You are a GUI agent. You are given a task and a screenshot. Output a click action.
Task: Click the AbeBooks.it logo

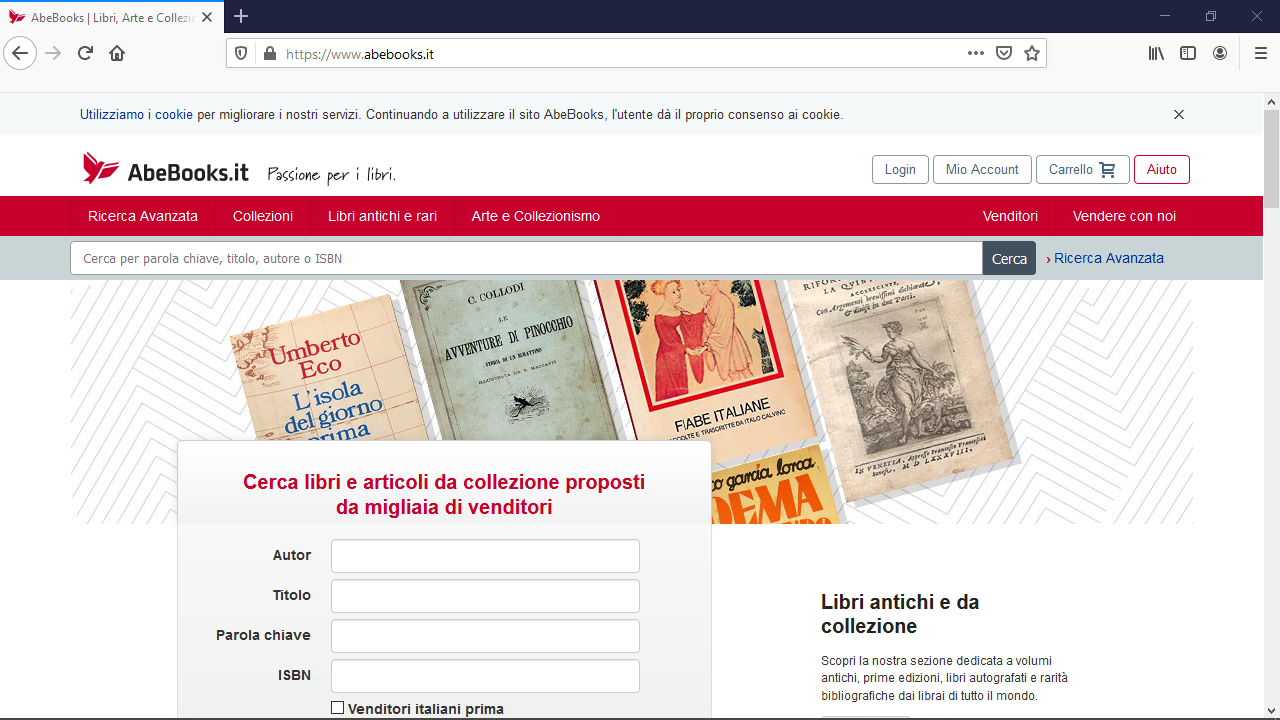coord(166,170)
